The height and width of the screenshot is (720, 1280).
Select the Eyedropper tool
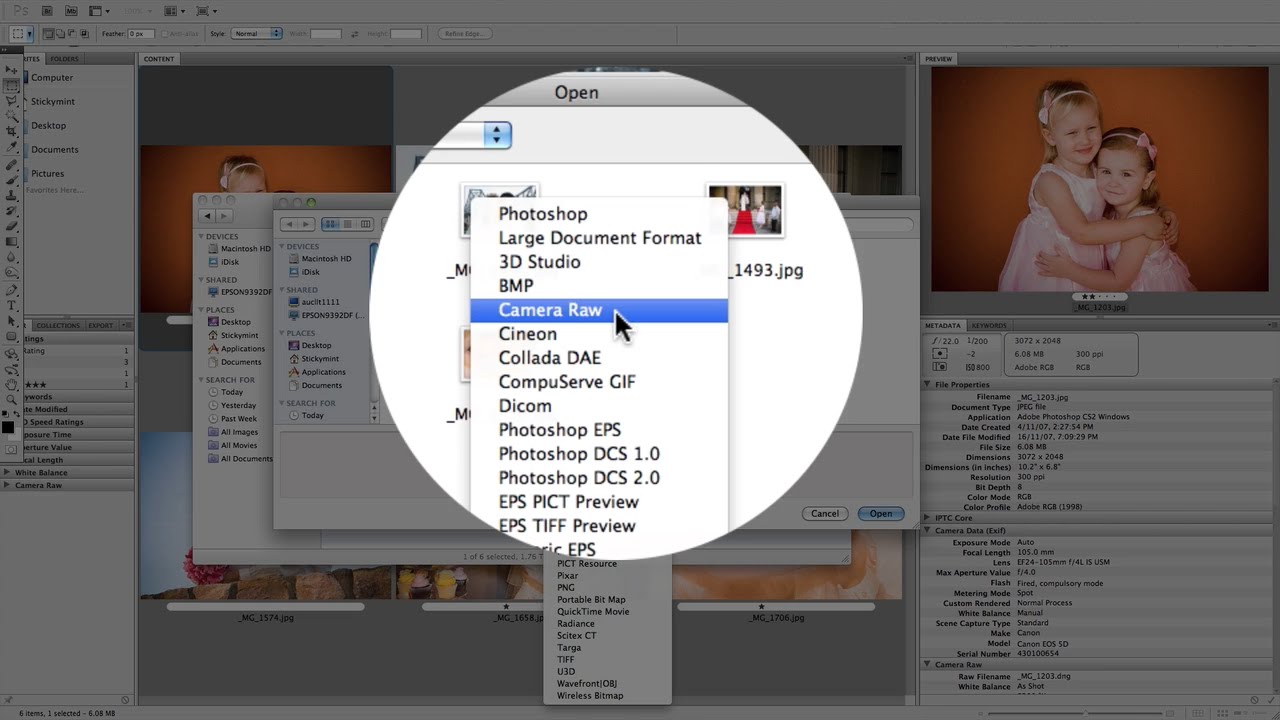pyautogui.click(x=12, y=147)
